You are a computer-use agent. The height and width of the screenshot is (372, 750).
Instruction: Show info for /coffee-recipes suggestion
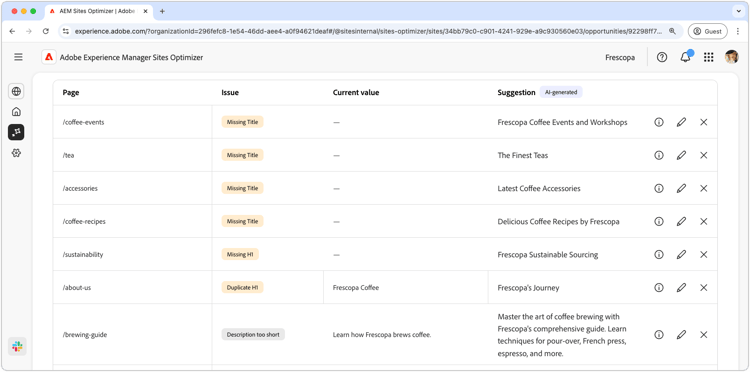659,221
